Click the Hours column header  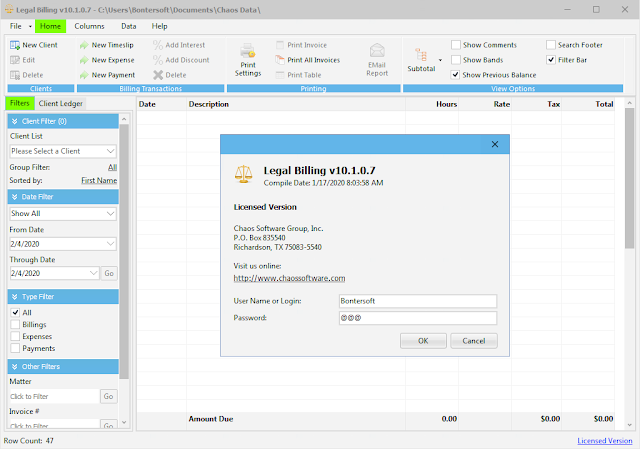point(432,104)
